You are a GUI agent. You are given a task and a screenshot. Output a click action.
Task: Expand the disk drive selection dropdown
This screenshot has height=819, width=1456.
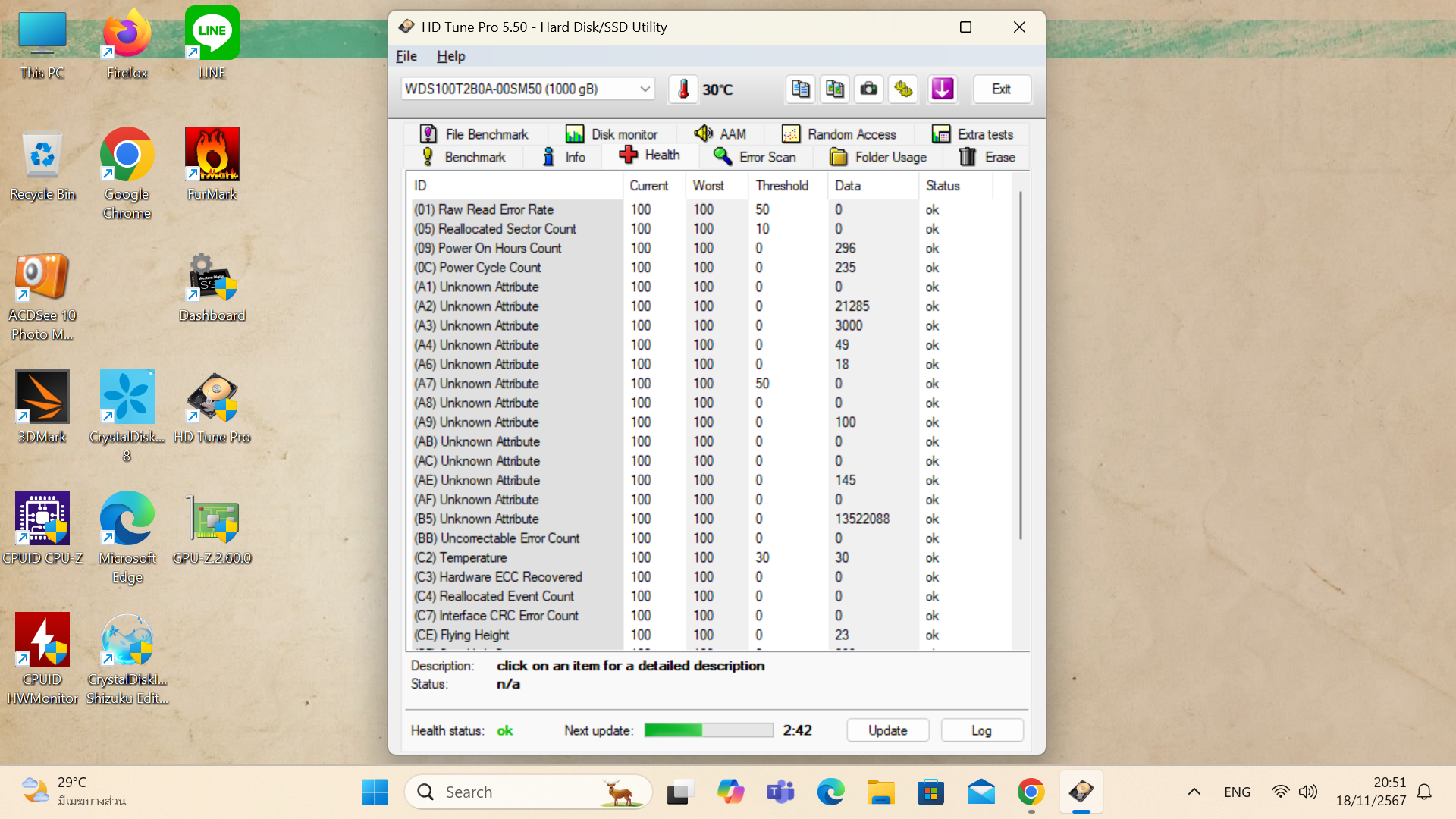(645, 89)
